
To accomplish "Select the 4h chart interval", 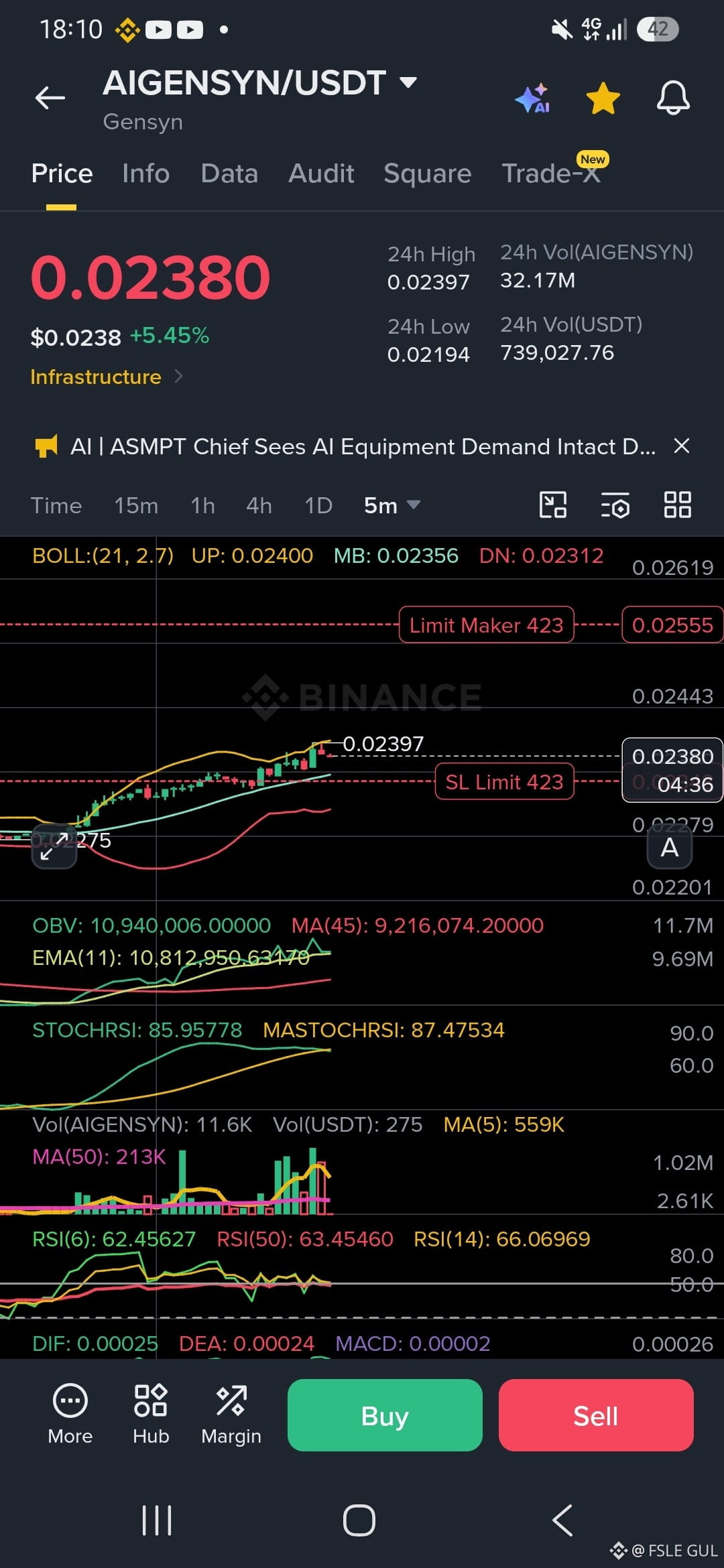I will tap(259, 505).
